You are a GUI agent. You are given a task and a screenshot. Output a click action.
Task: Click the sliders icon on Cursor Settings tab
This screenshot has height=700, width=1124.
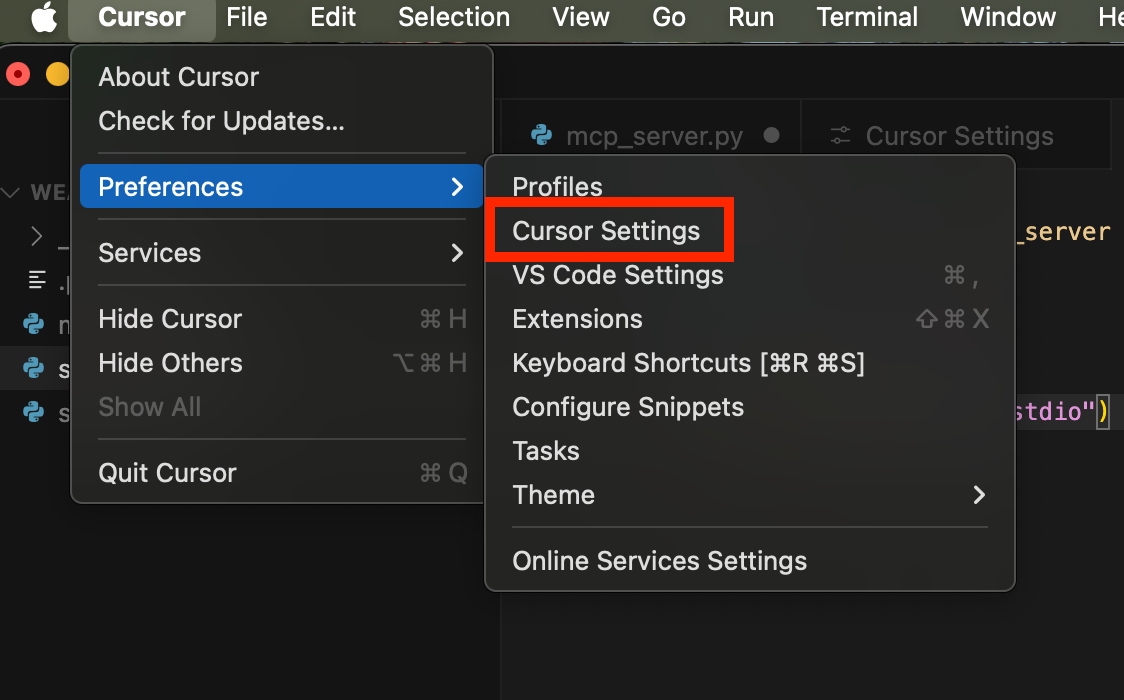840,135
